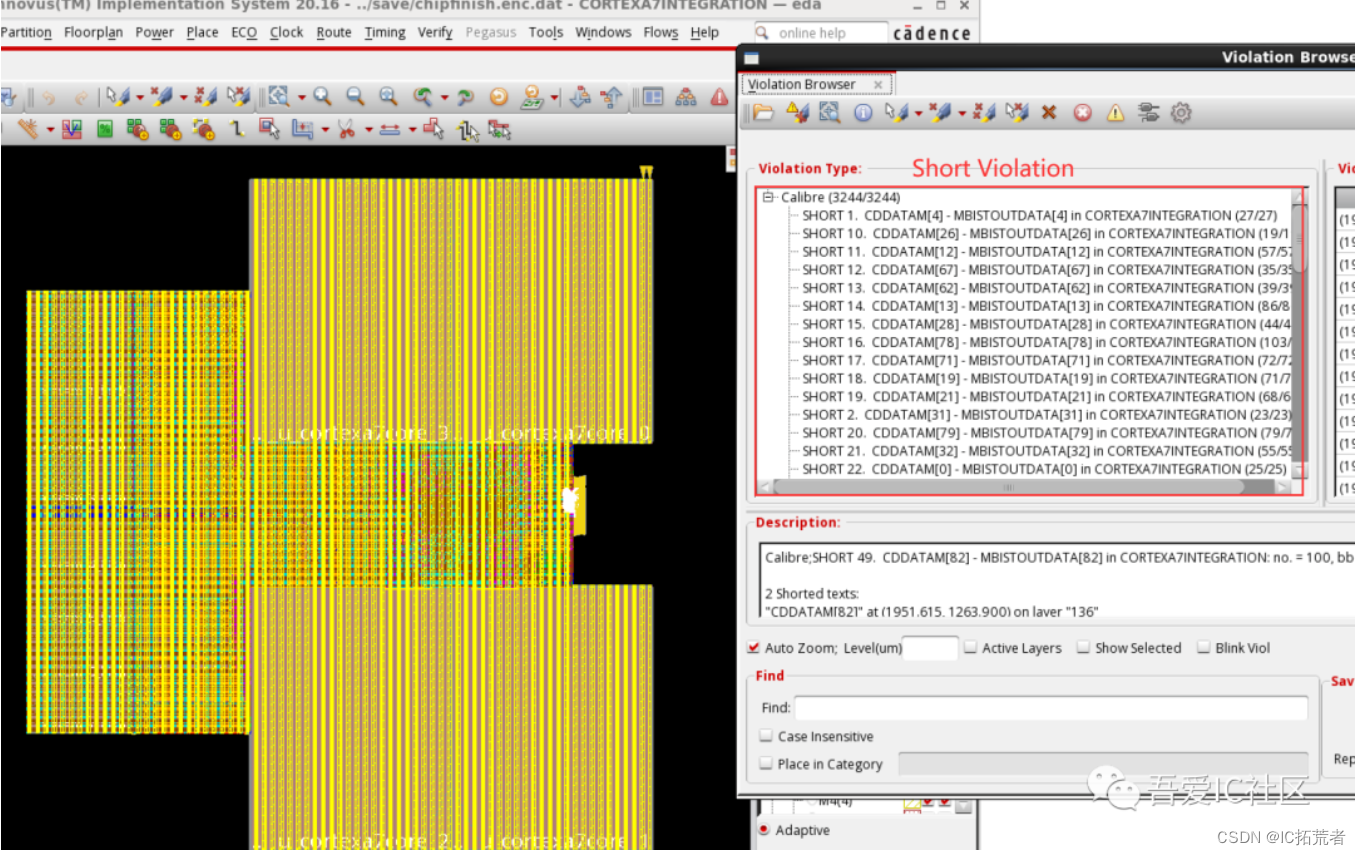Click the fit-to-window zoom icon
1361x855 pixels.
(x=388, y=97)
